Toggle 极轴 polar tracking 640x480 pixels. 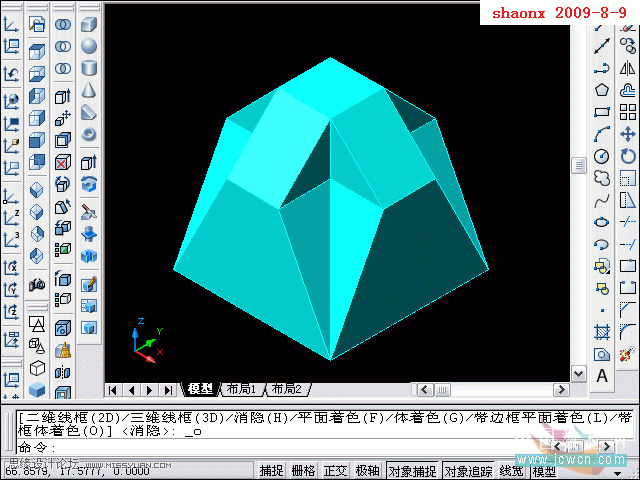pos(367,471)
